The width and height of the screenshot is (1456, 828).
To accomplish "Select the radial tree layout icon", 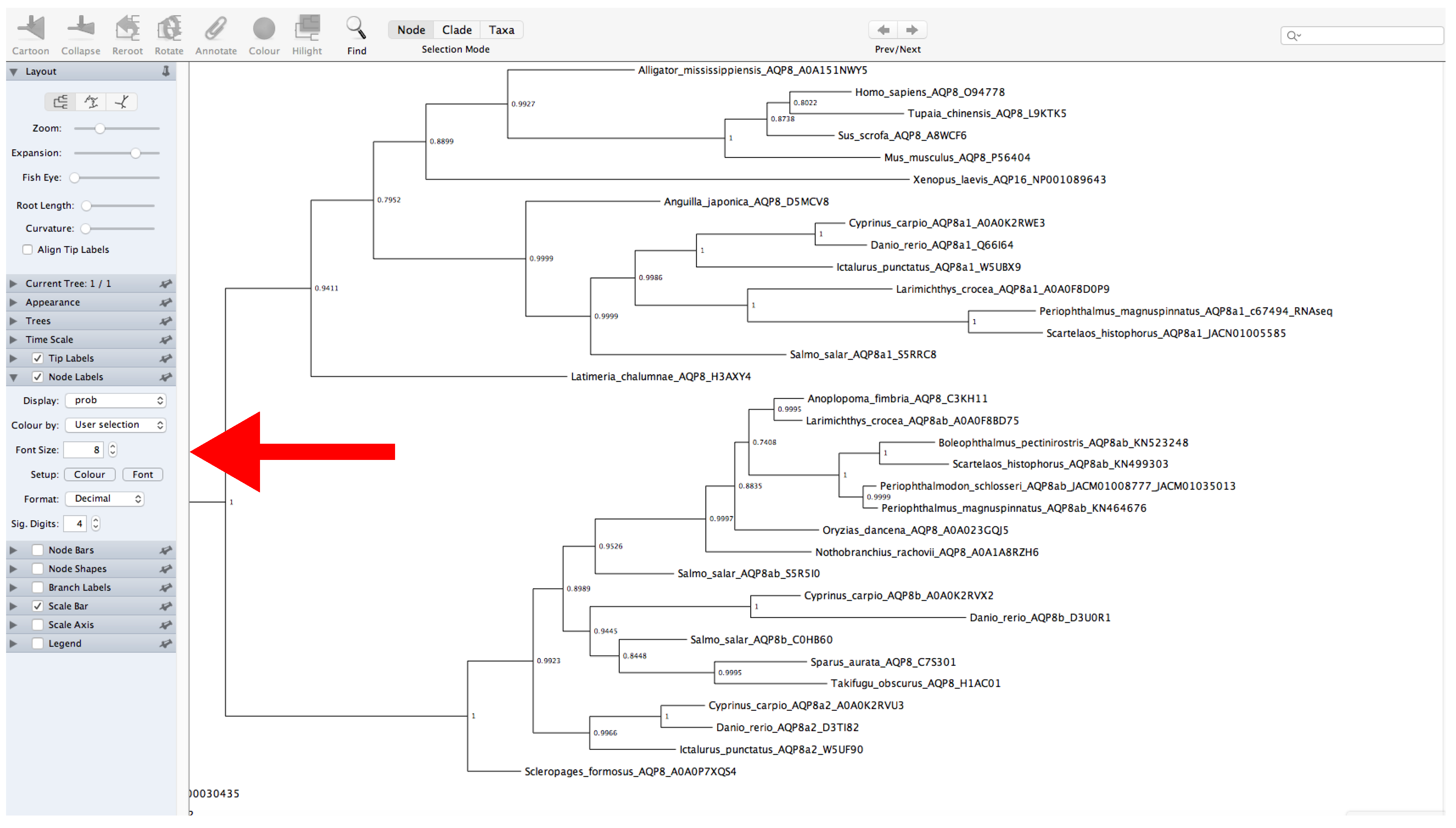I will tap(122, 102).
